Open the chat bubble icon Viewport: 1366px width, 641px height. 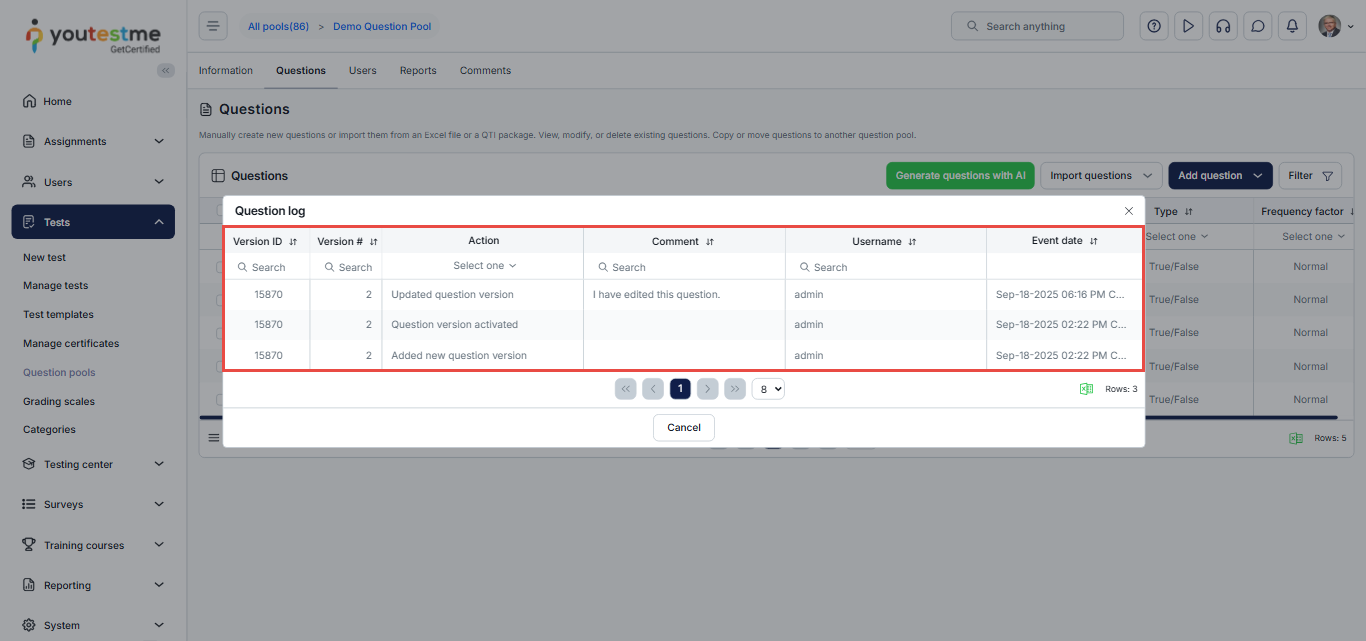point(1258,26)
